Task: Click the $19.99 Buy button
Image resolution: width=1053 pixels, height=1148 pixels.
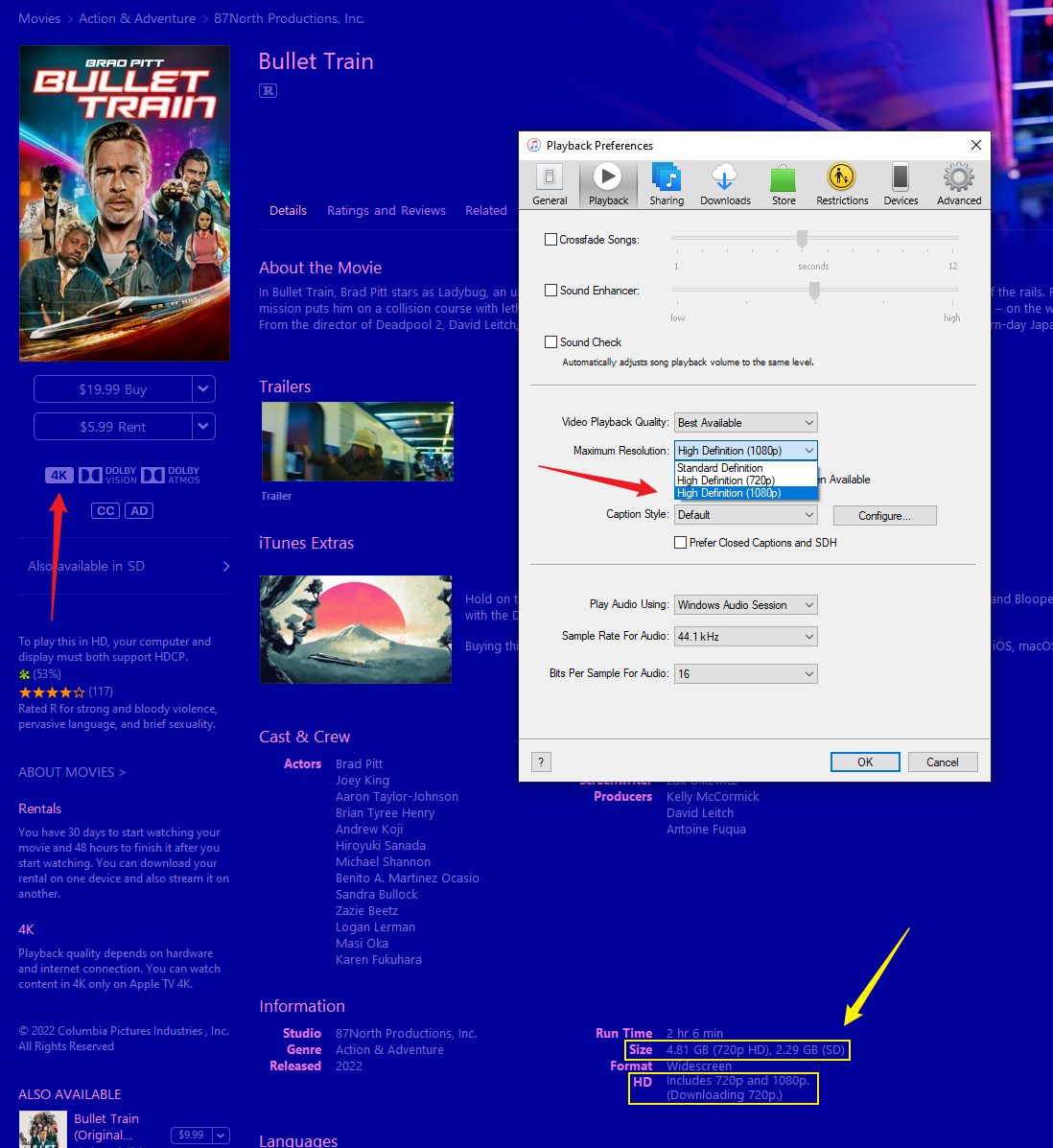Action: coord(113,388)
